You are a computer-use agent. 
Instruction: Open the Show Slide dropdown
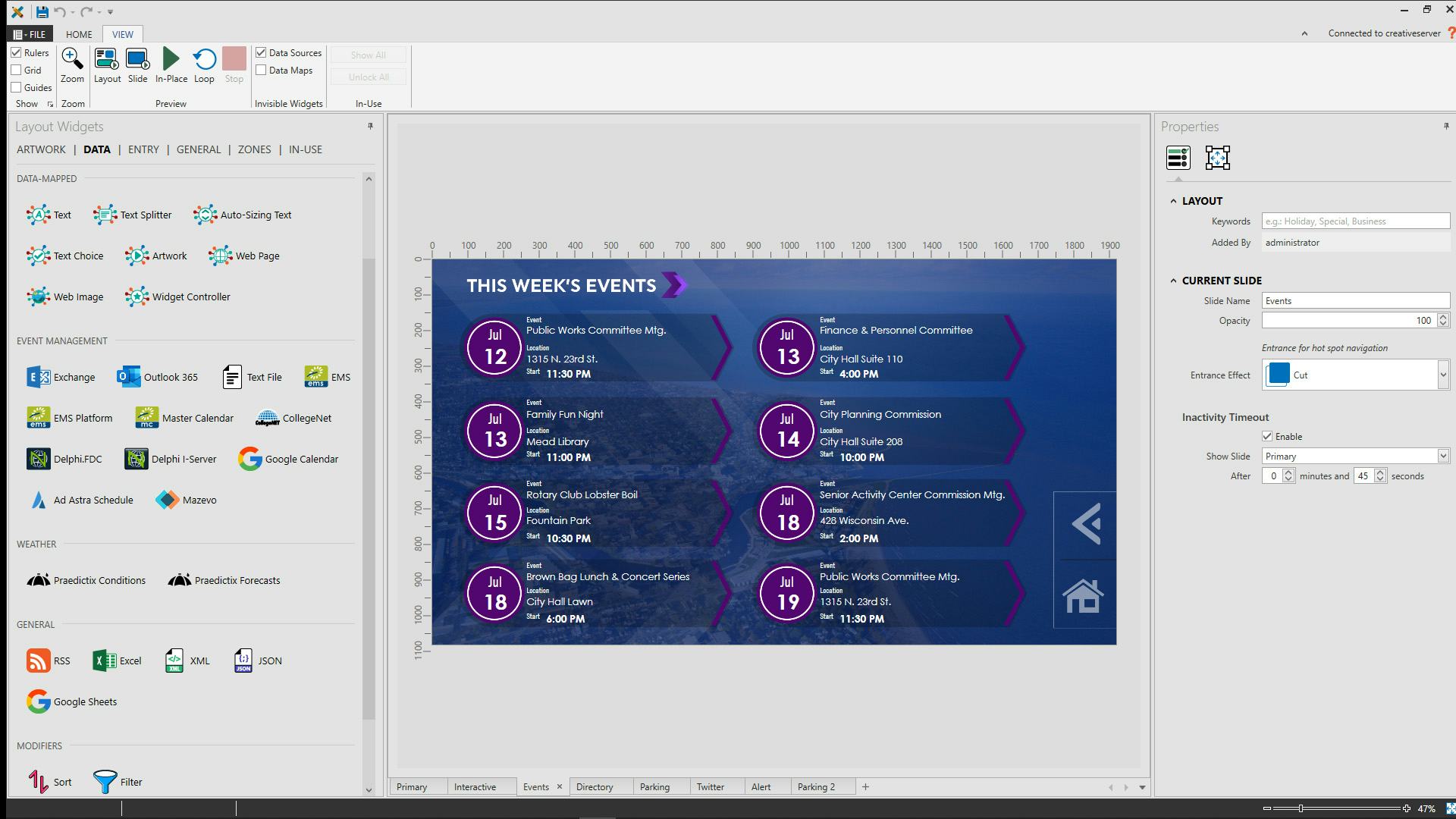tap(1442, 456)
